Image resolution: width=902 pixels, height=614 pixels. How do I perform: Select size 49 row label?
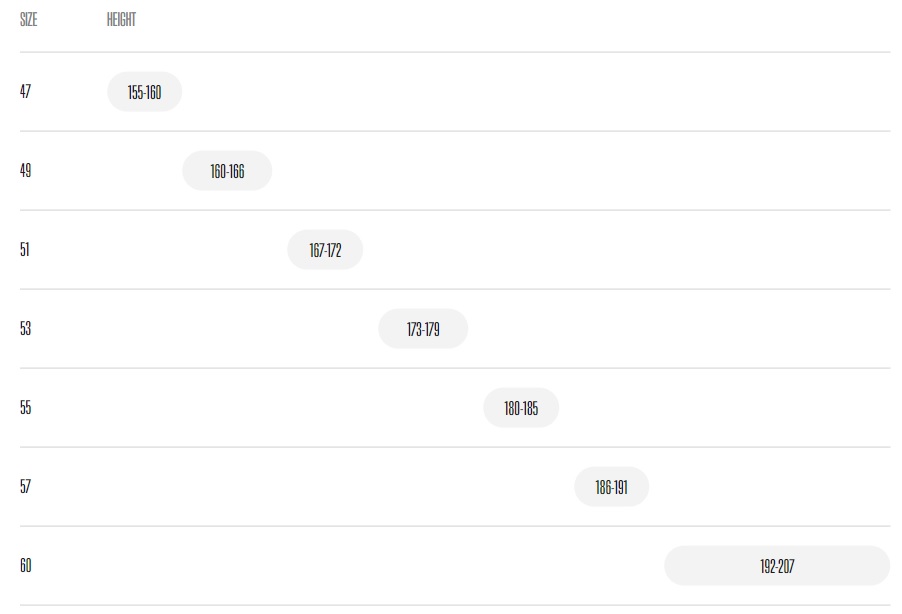(25, 170)
